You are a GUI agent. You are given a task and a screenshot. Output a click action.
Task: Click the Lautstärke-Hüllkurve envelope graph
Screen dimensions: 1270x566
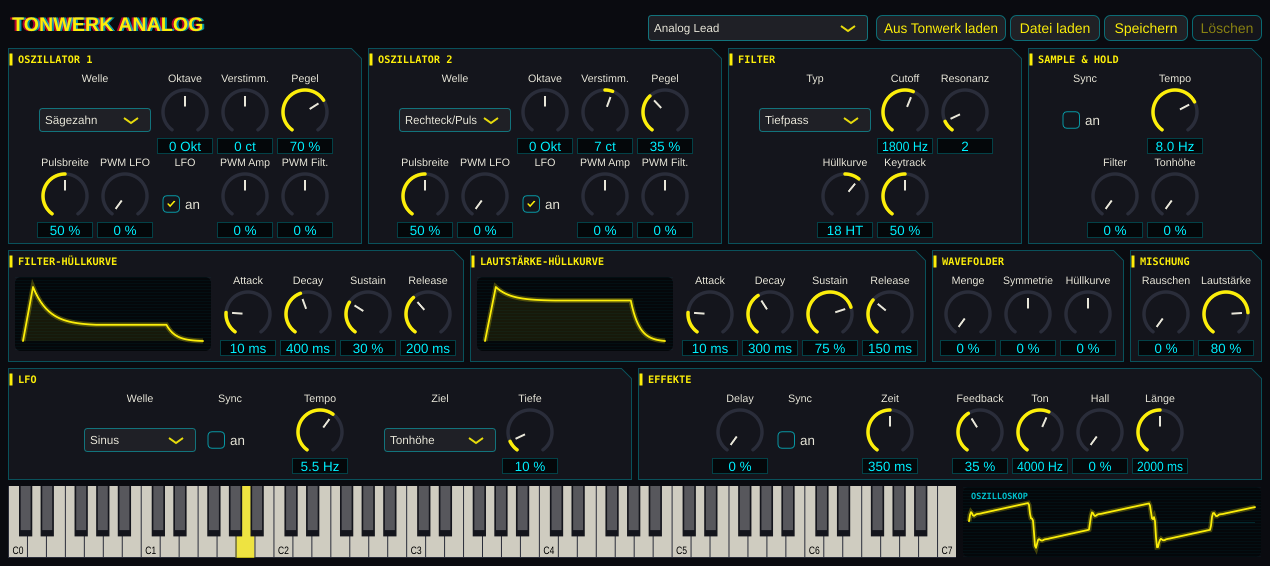tap(575, 314)
